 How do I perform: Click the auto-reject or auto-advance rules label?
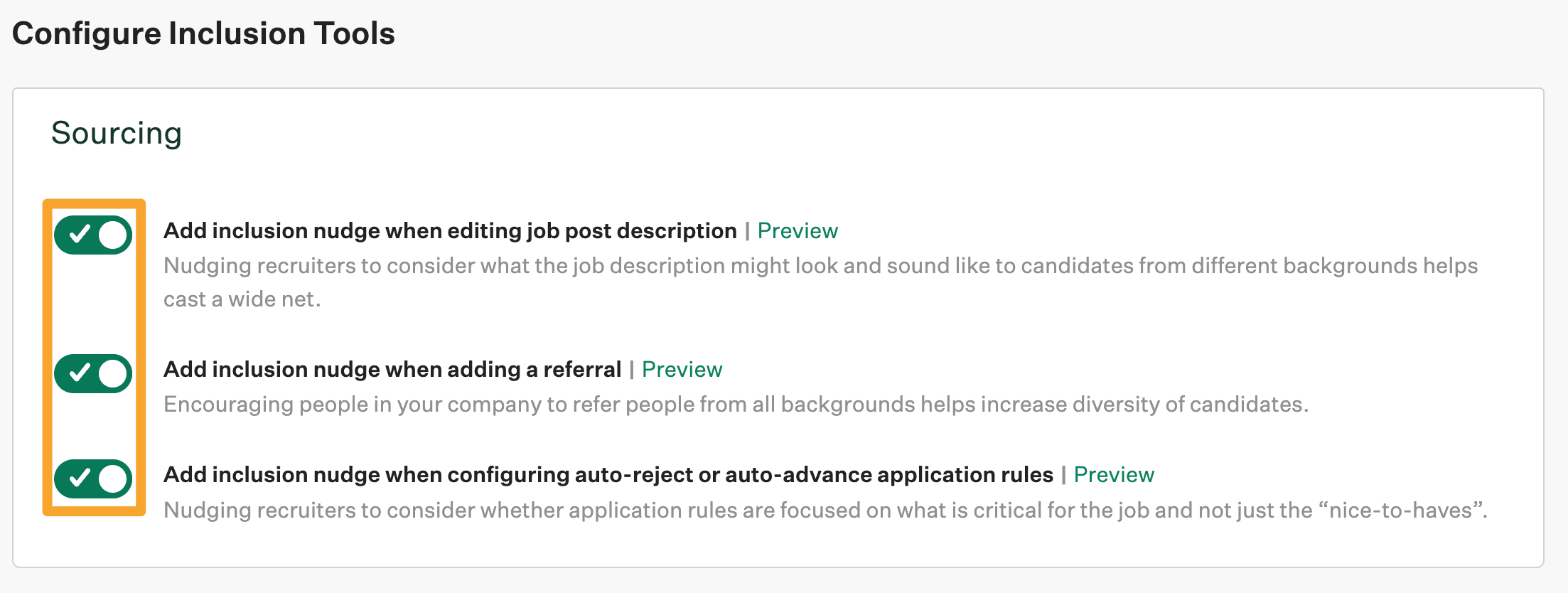(608, 475)
